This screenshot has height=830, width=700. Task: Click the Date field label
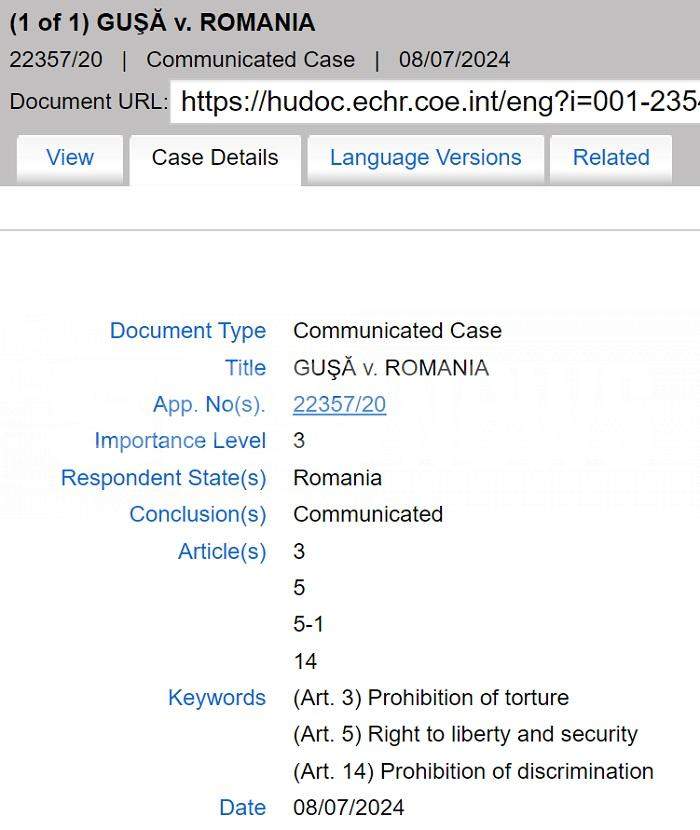click(243, 807)
